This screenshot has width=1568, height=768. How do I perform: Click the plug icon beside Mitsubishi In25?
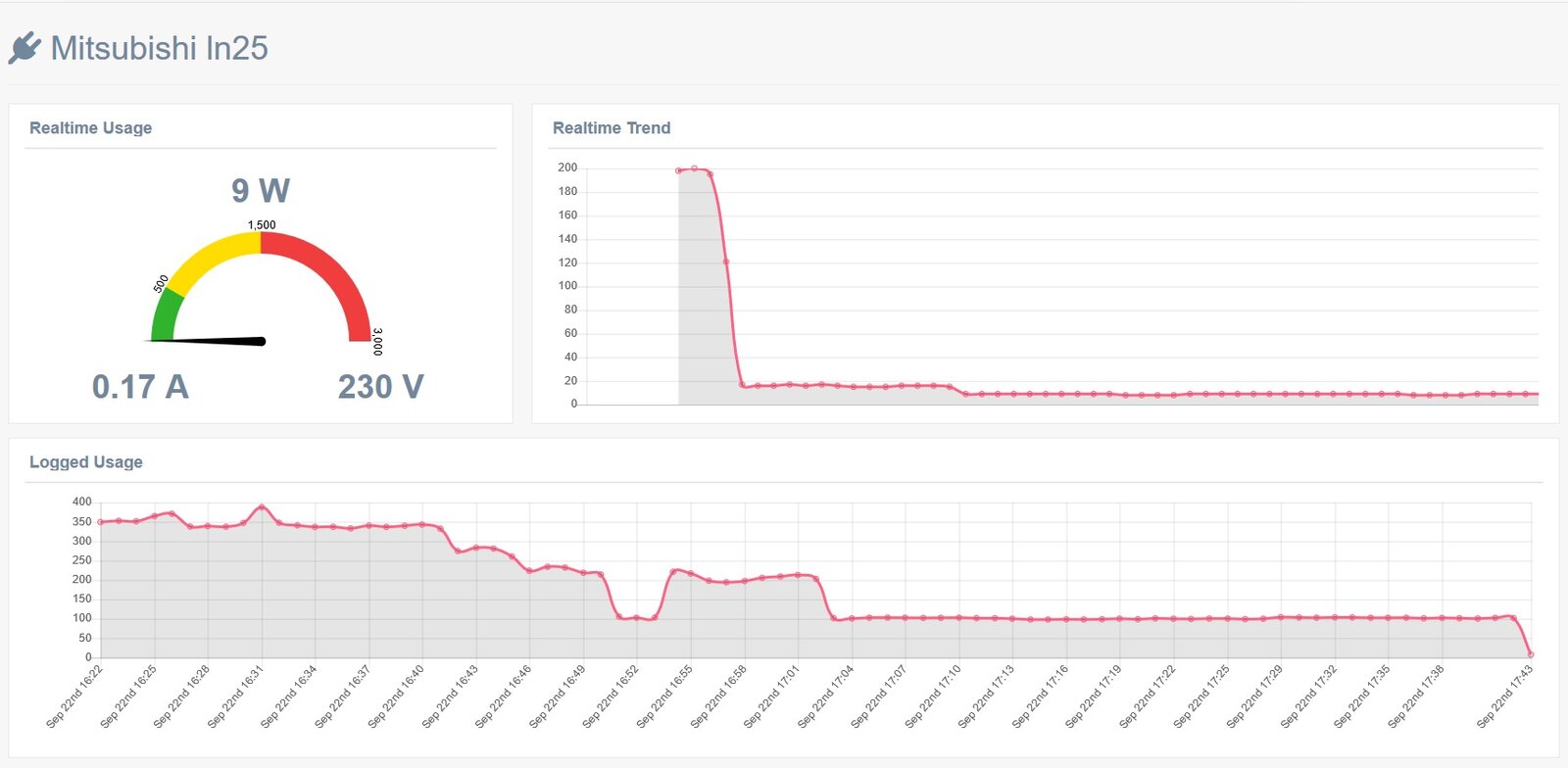[24, 48]
